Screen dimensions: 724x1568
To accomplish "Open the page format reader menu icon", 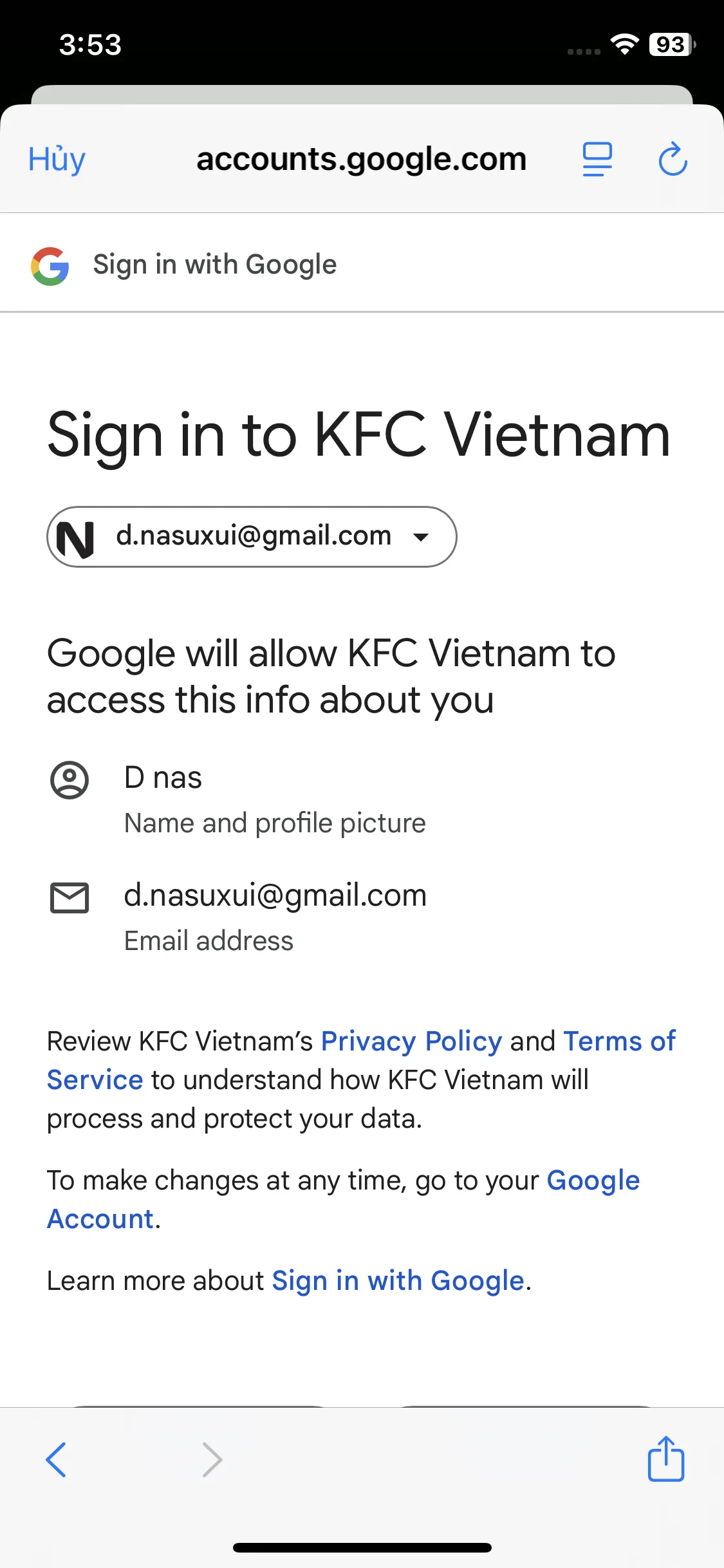I will 597,160.
